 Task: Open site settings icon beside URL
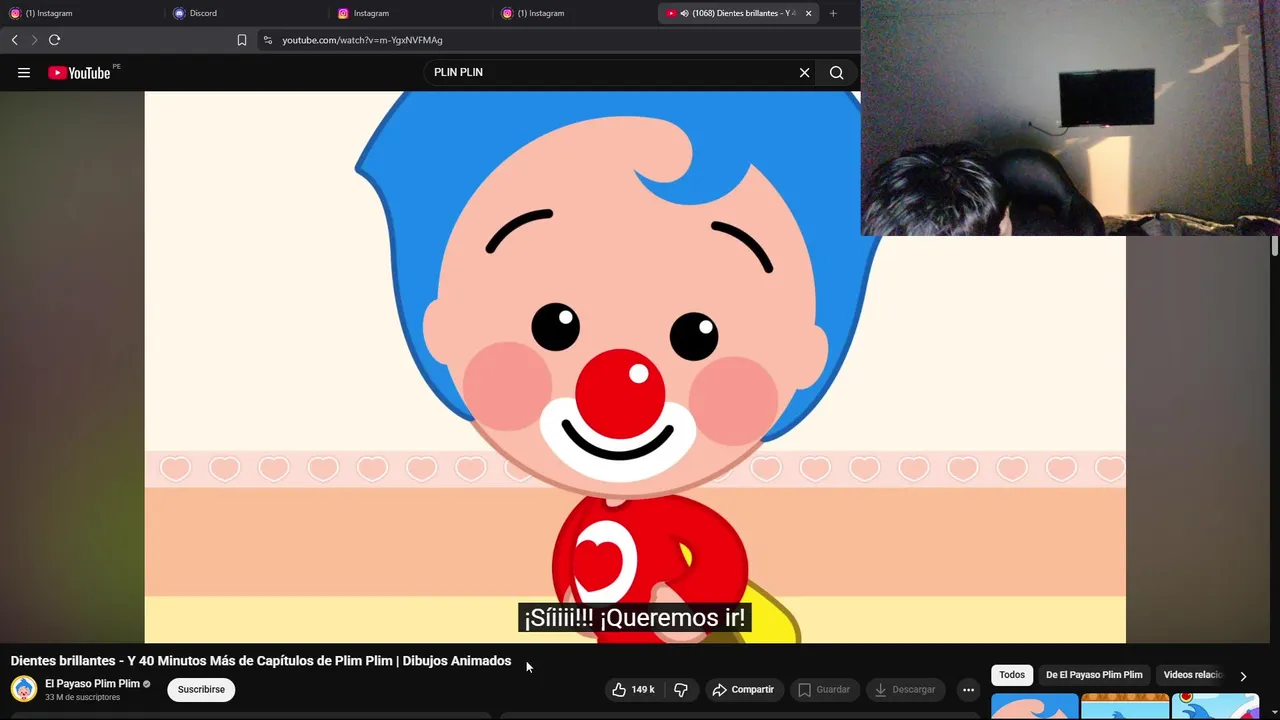[x=267, y=40]
